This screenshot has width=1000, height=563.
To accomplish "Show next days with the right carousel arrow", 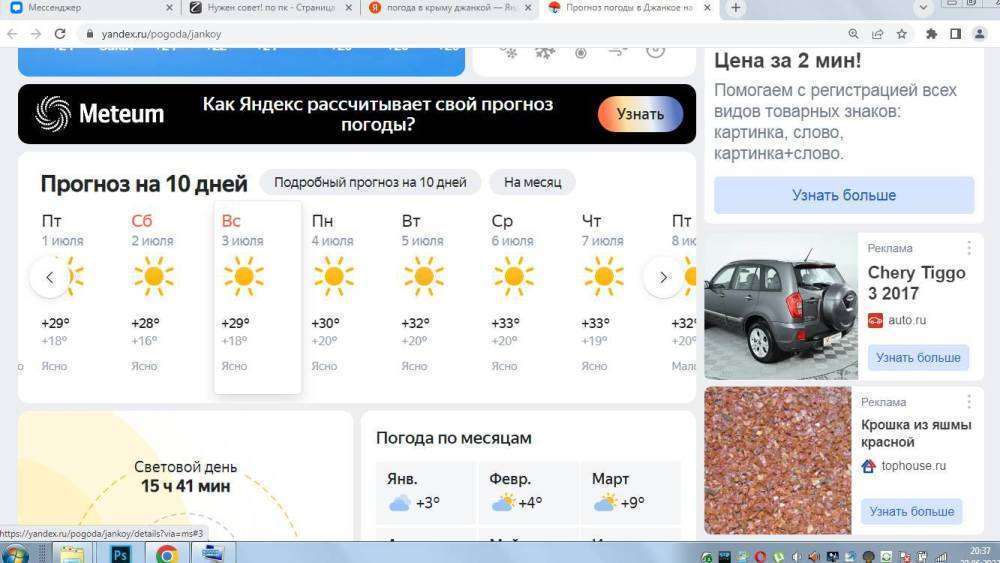I will click(663, 277).
